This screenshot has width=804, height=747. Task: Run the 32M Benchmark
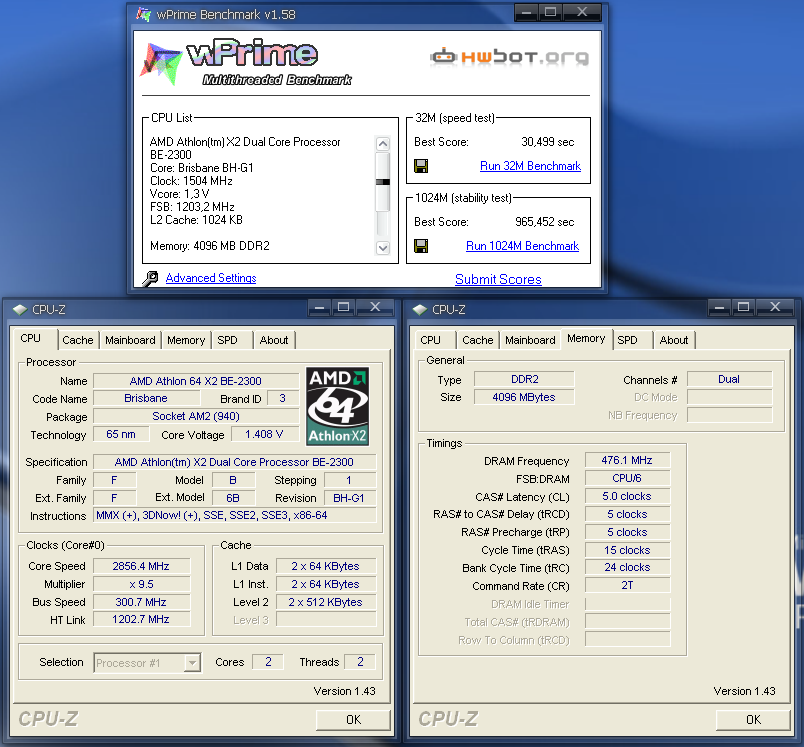pyautogui.click(x=530, y=166)
